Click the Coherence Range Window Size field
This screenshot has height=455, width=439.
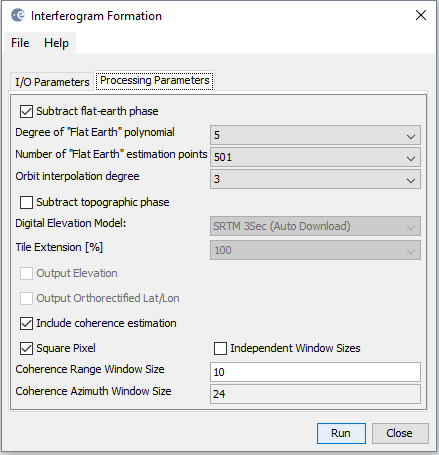(x=315, y=372)
